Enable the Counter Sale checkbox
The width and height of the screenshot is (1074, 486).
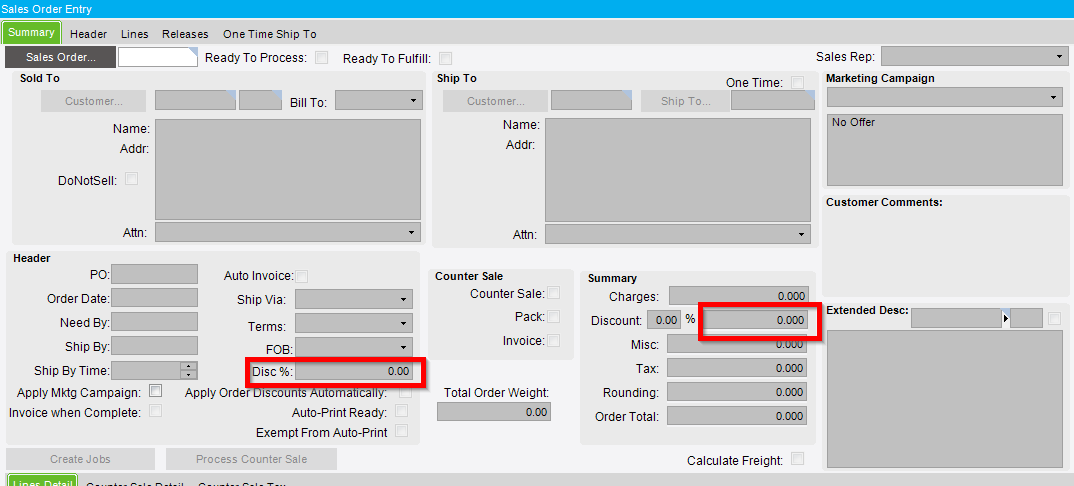tap(553, 293)
